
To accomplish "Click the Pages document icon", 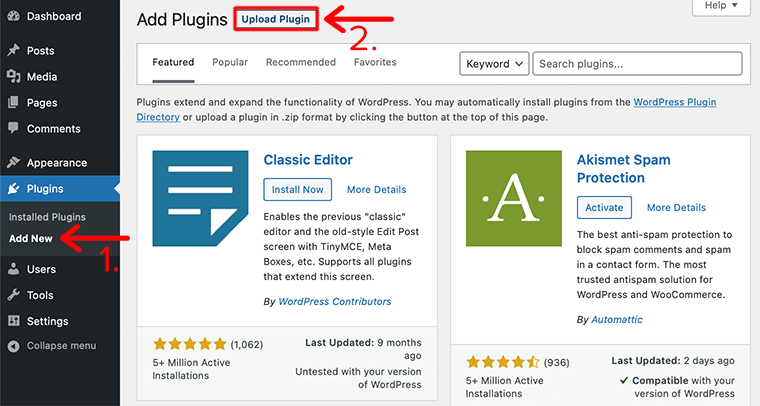I will point(14,102).
